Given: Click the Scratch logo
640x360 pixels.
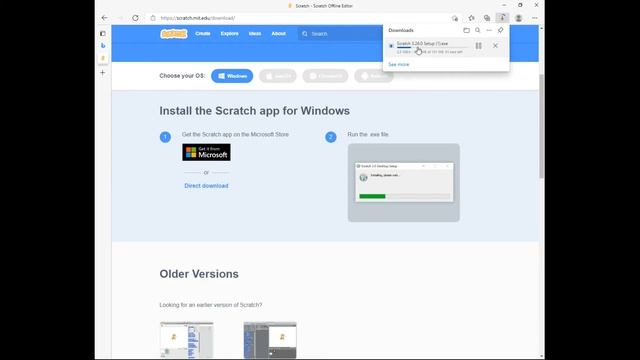Looking at the screenshot, I should (174, 33).
